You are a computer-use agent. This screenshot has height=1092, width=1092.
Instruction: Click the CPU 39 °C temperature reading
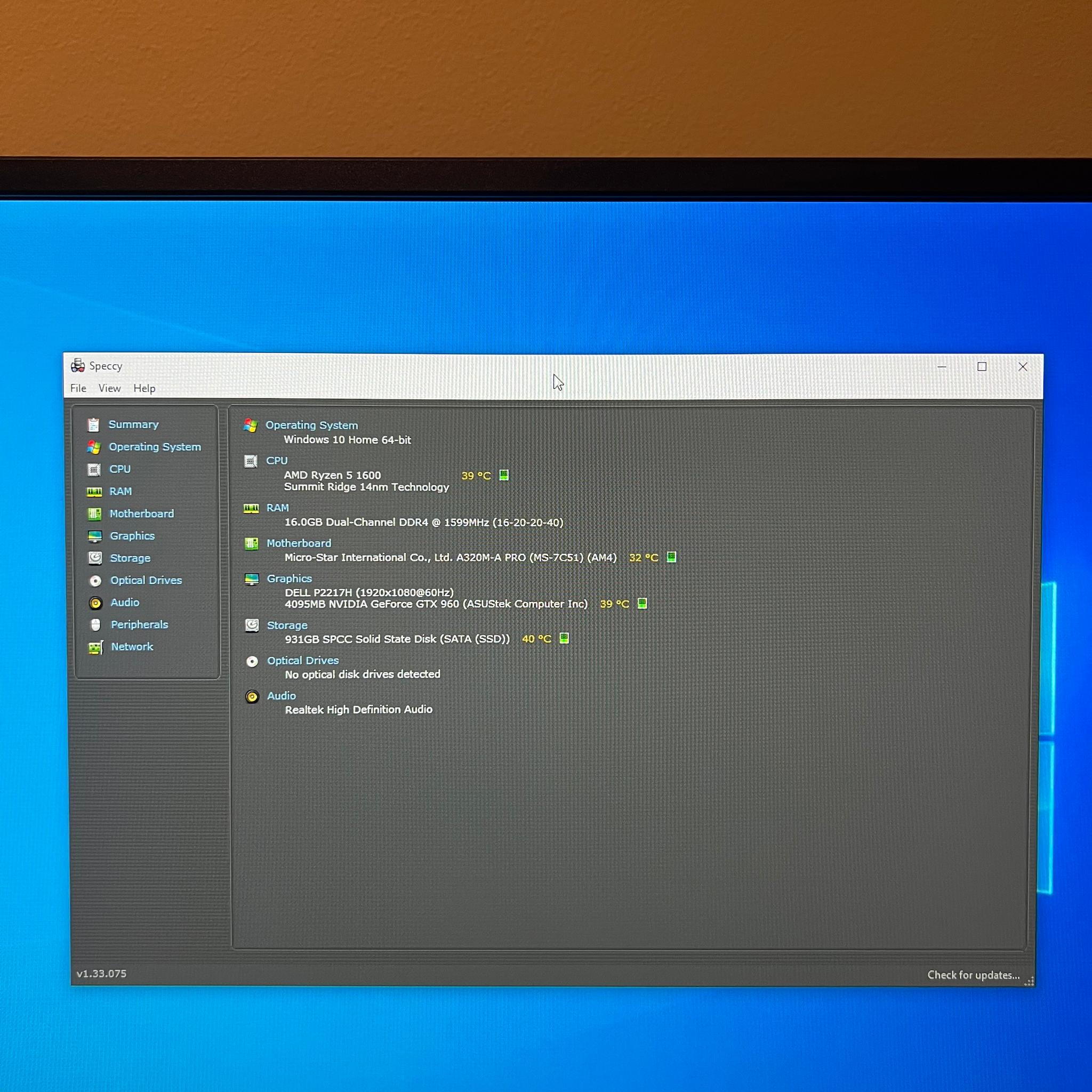476,476
